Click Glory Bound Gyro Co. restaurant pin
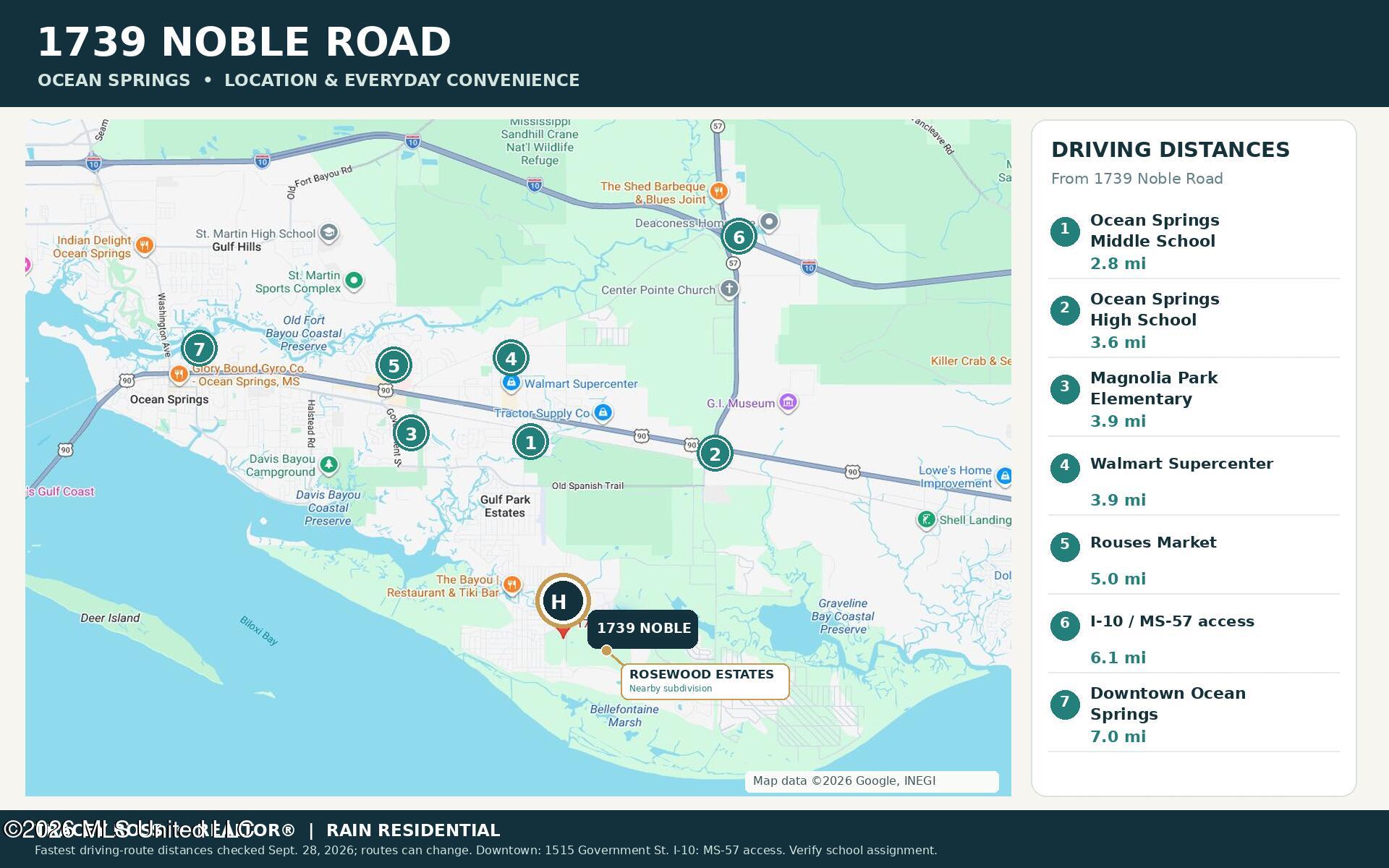The width and height of the screenshot is (1389, 868). [179, 374]
